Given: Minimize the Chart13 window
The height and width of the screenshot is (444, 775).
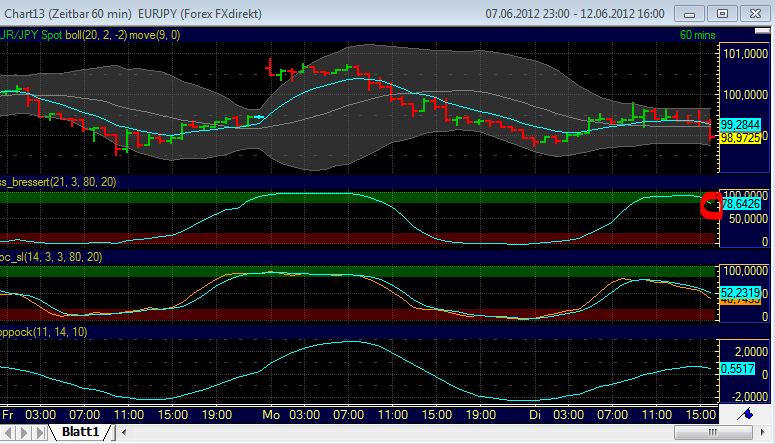Looking at the screenshot, I should [x=689, y=14].
